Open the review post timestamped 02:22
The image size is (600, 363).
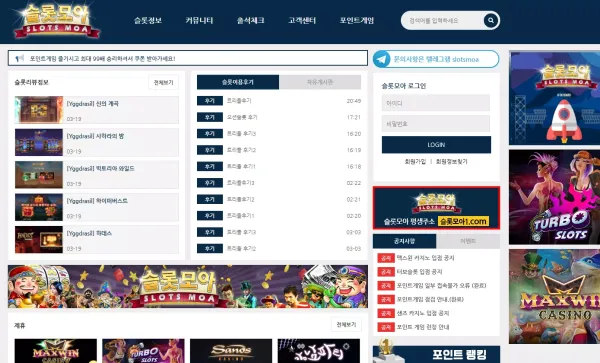pyautogui.click(x=279, y=183)
